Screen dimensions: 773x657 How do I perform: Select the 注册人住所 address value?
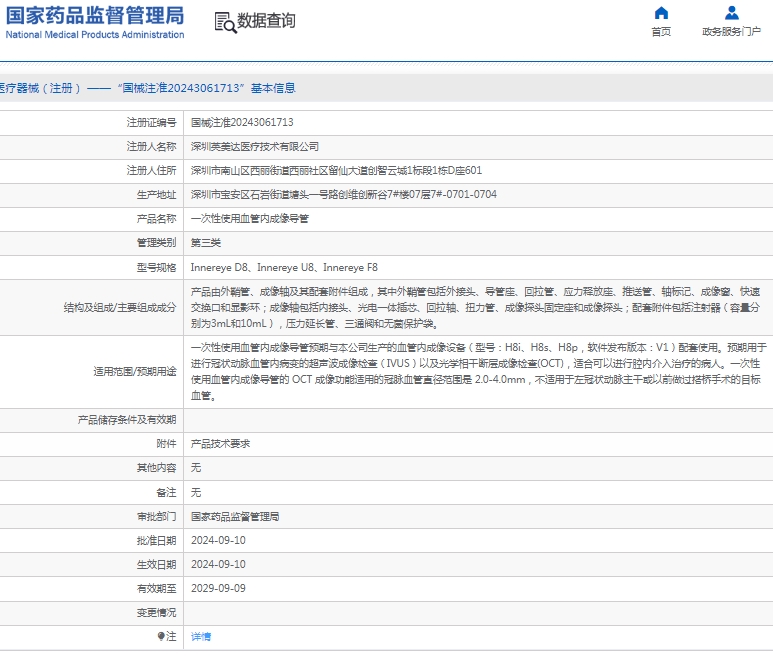point(336,171)
